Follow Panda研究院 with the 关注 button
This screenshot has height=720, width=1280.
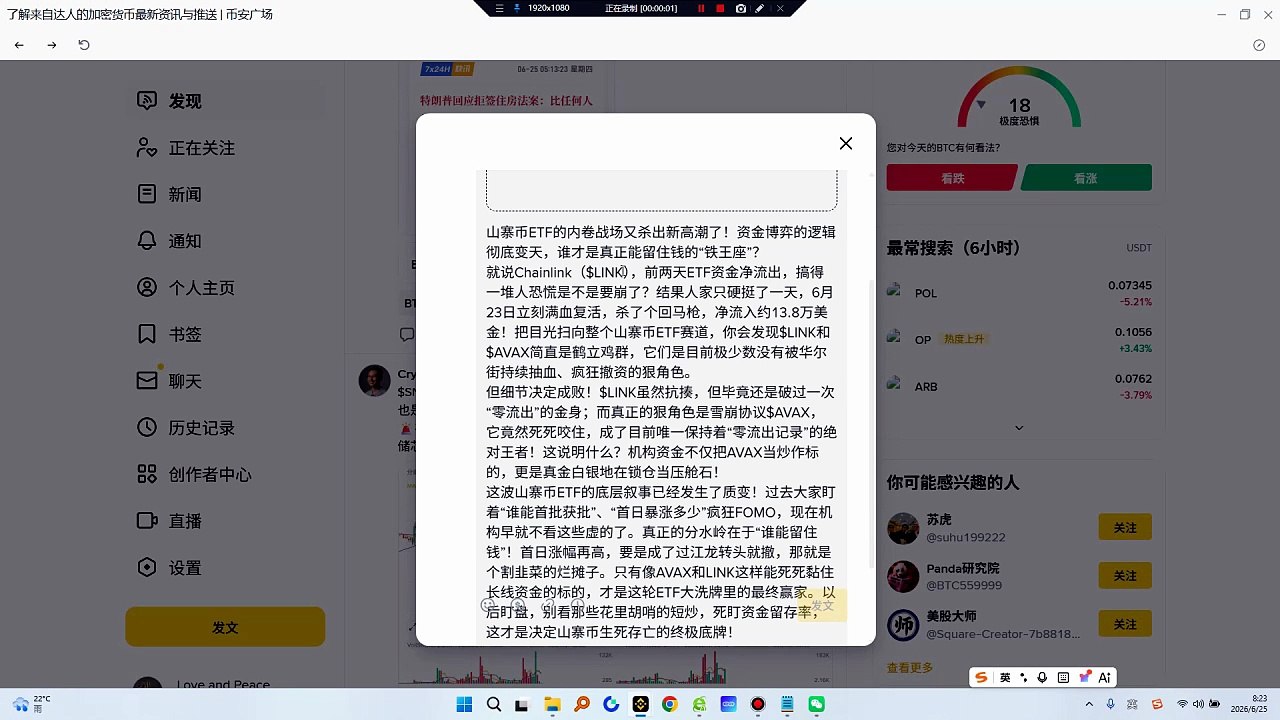click(1125, 576)
